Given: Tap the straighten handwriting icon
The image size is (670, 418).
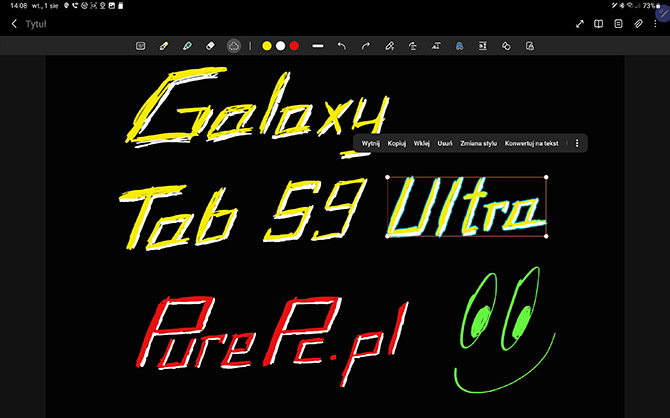Looking at the screenshot, I should pos(413,46).
